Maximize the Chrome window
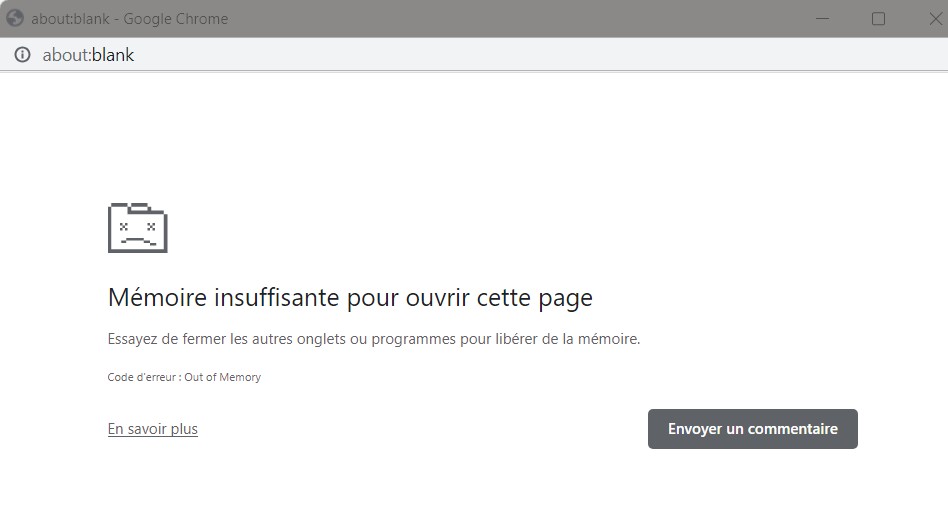The image size is (948, 515). [x=878, y=19]
